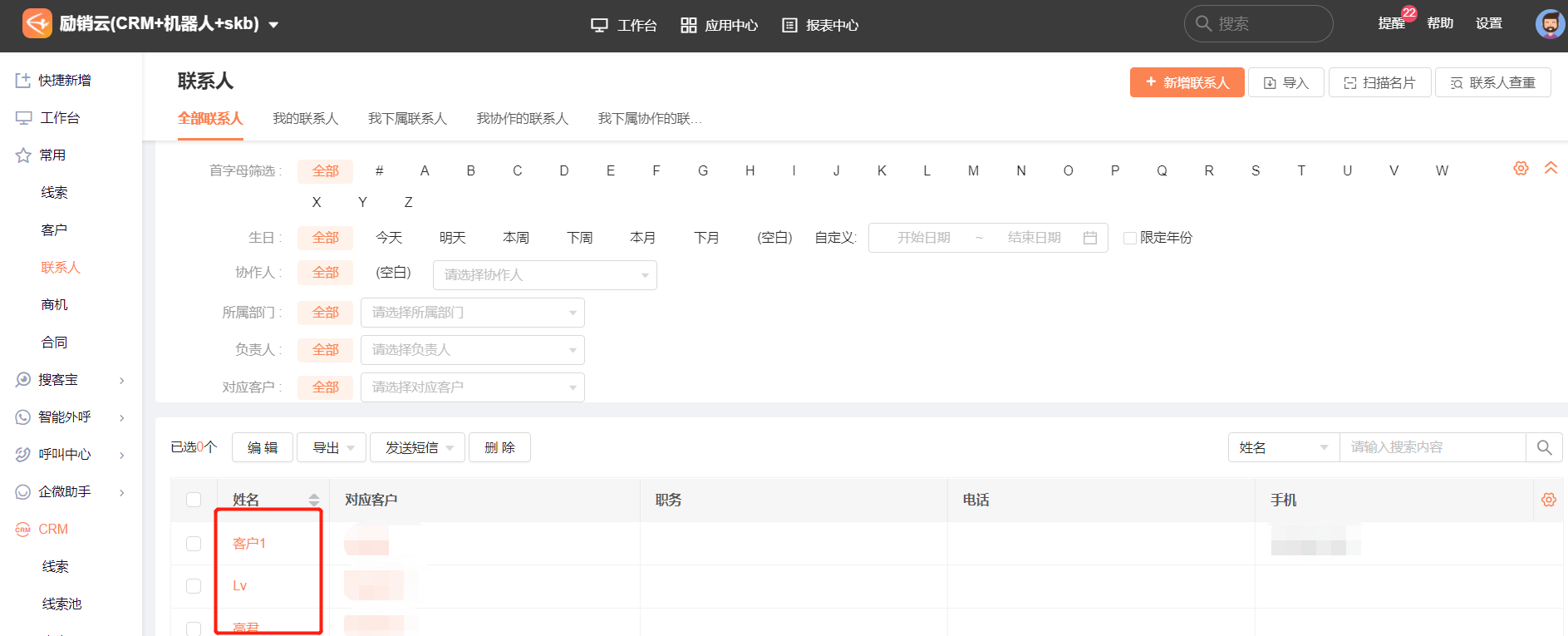1568x636 pixels.
Task: Open filter settings gear icon
Action: (x=1521, y=168)
